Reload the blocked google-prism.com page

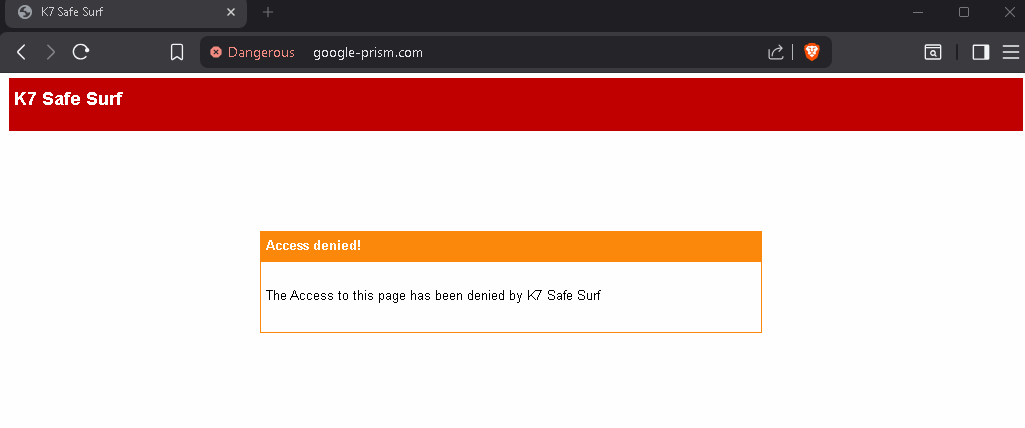[x=80, y=52]
